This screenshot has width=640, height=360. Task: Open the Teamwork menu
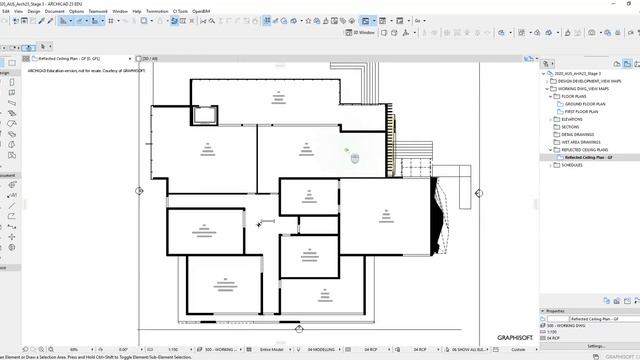(x=98, y=11)
